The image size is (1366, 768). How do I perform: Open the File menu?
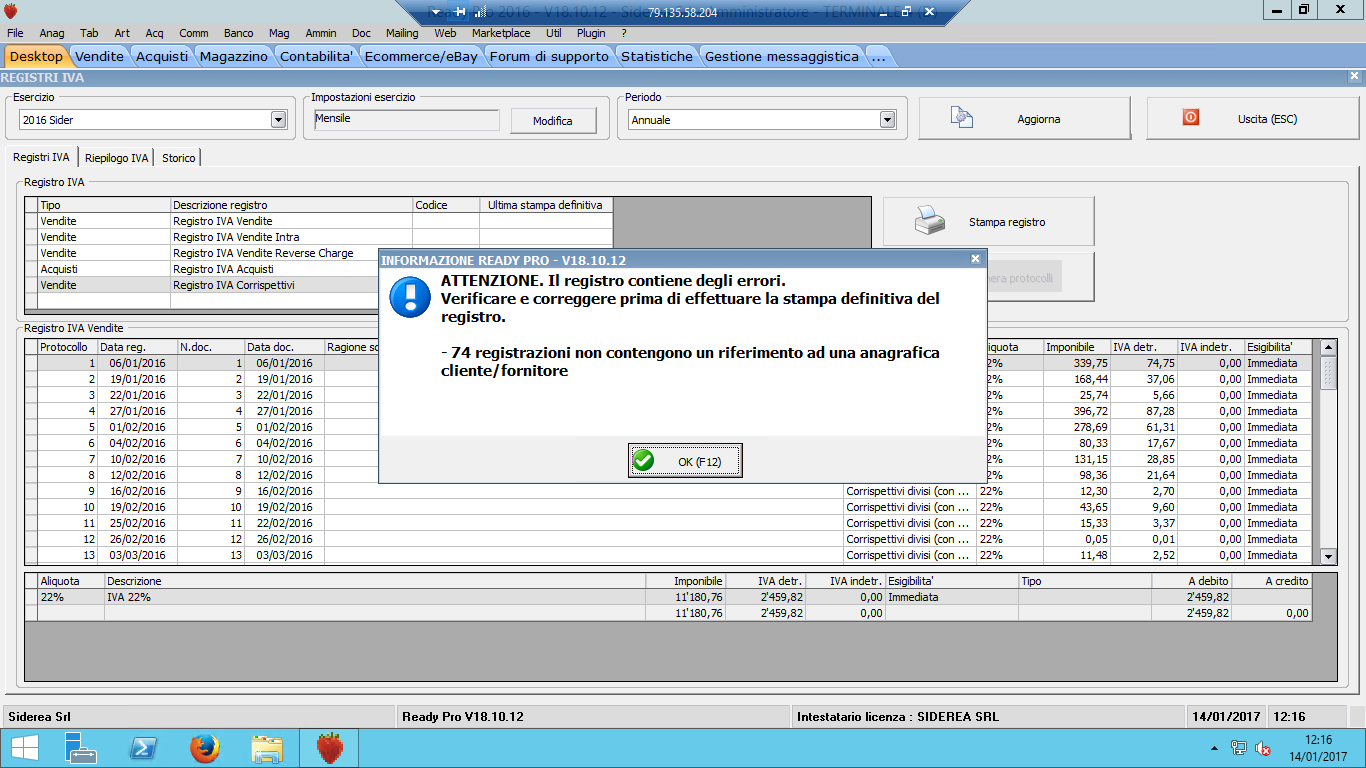click(15, 33)
